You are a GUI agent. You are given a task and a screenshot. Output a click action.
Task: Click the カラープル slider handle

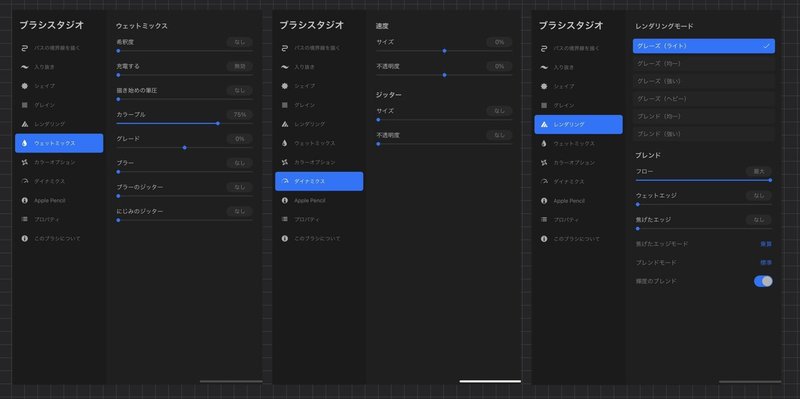click(x=218, y=123)
